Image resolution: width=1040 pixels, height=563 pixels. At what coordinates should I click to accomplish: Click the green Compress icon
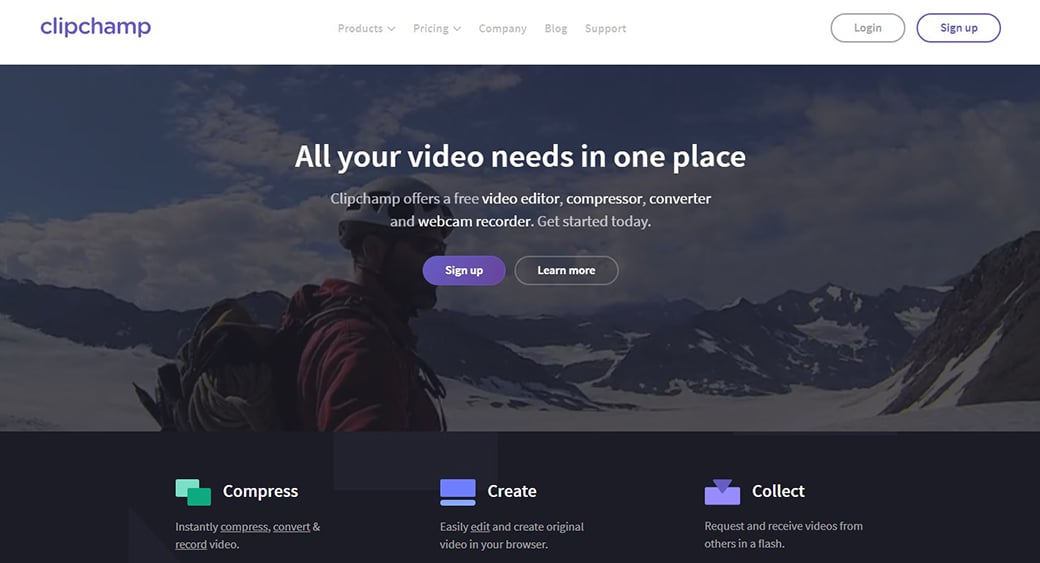tap(193, 491)
